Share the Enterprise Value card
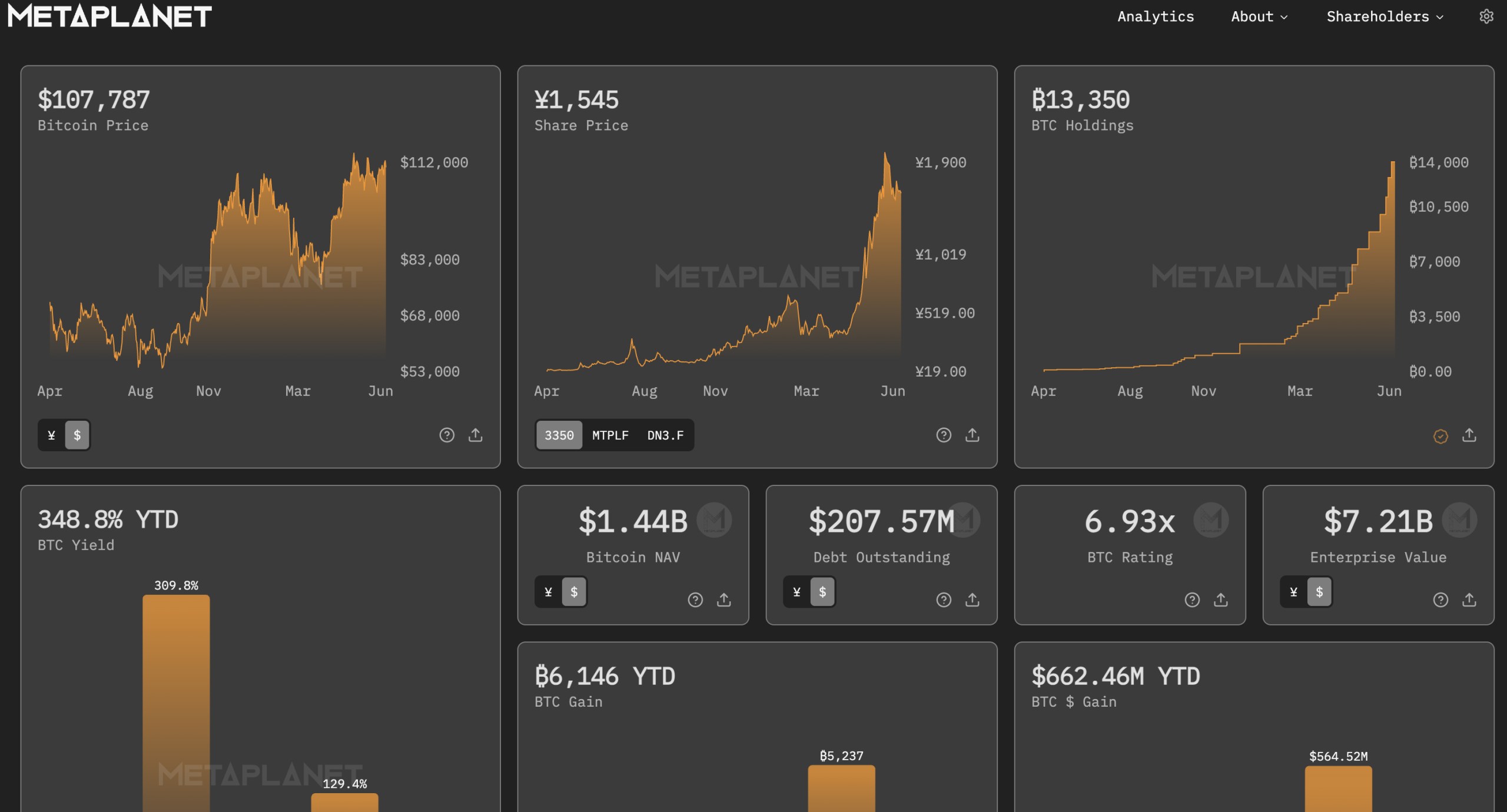Screen dimensions: 1507x812 1469,600
